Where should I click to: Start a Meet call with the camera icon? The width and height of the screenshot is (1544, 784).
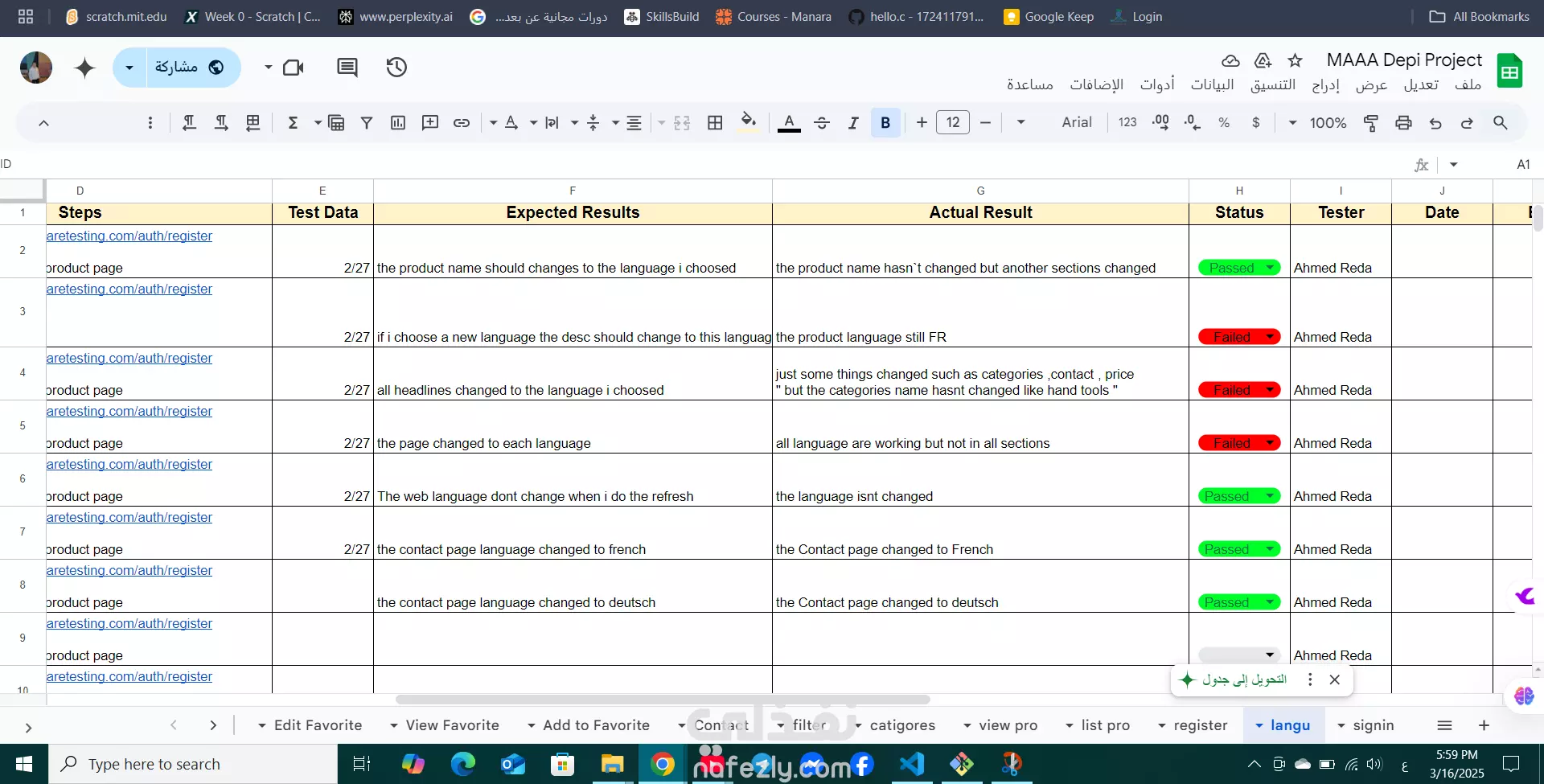pos(294,68)
